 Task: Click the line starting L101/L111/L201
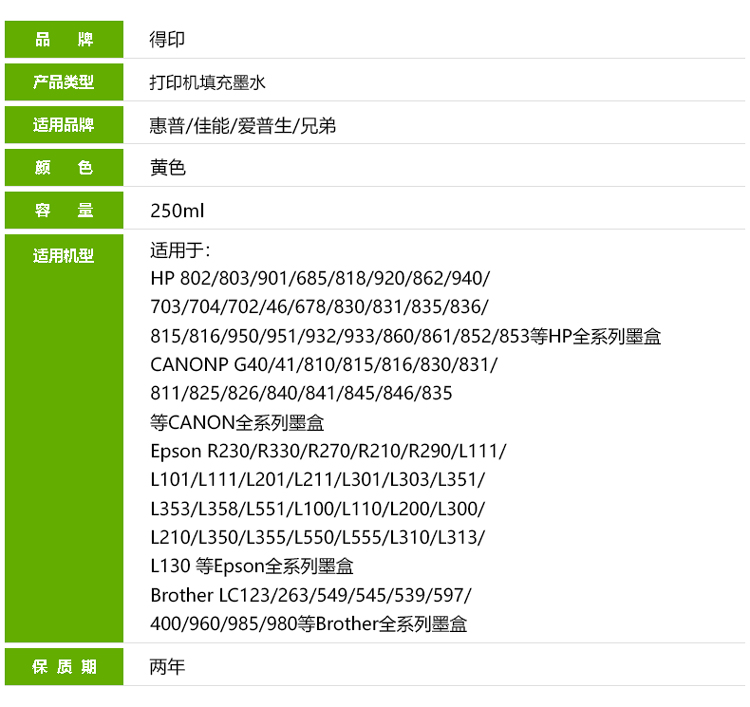pyautogui.click(x=318, y=479)
